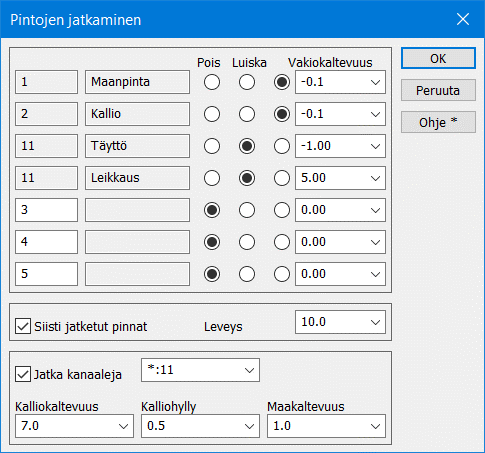This screenshot has height=453, width=485.
Task: Choose Vakiokaltevuus radio for Täyttö row
Action: click(x=282, y=146)
